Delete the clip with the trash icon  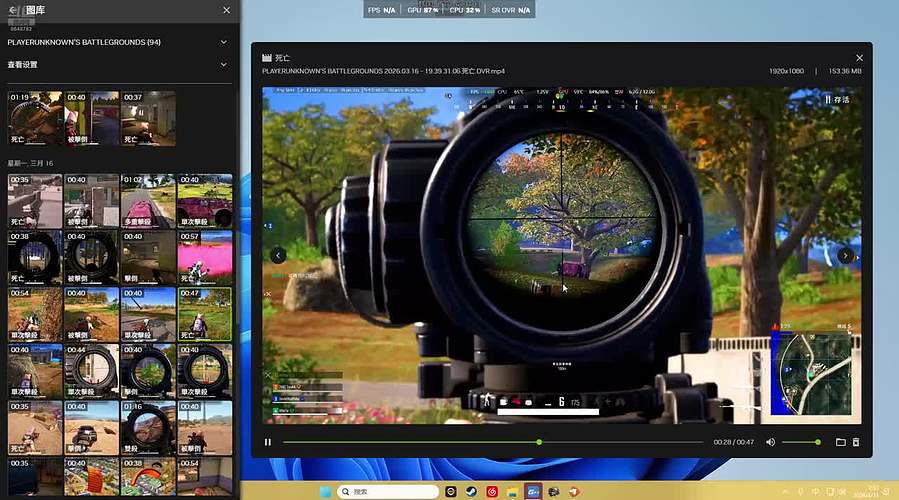856,442
